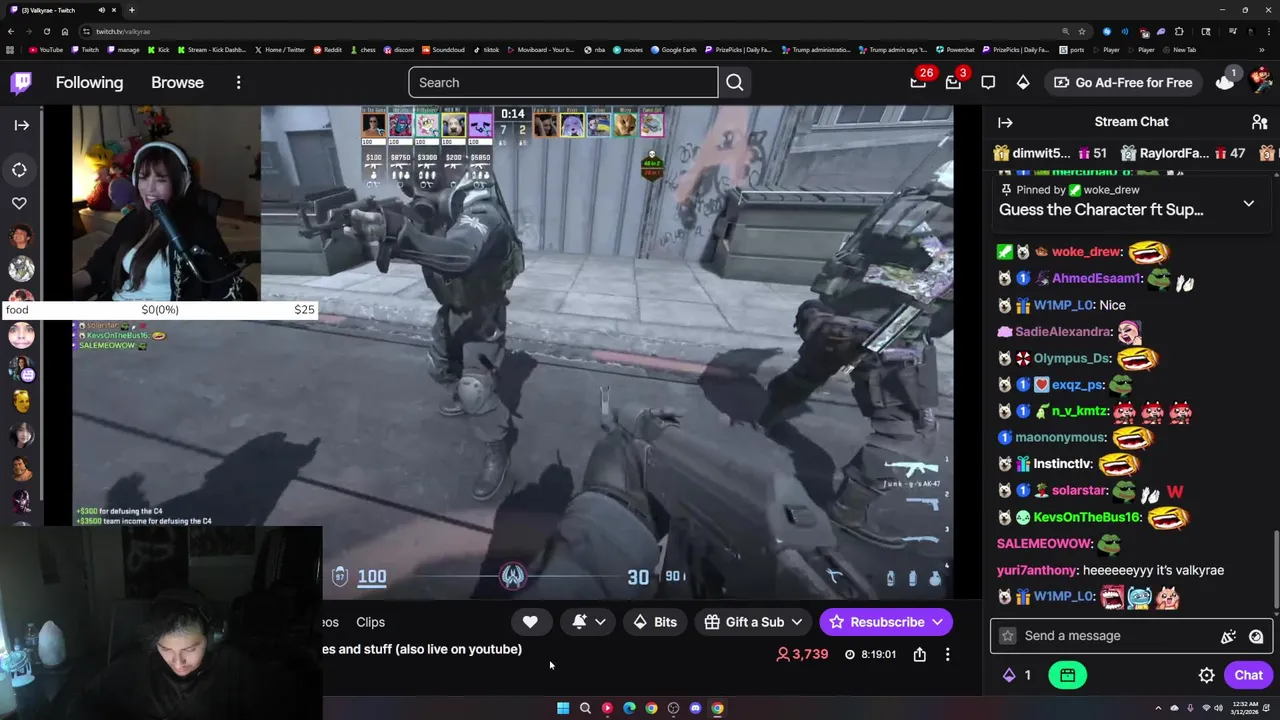Click dimwit5 gift leaderboard entry
This screenshot has height=720, width=1280.
point(1051,153)
